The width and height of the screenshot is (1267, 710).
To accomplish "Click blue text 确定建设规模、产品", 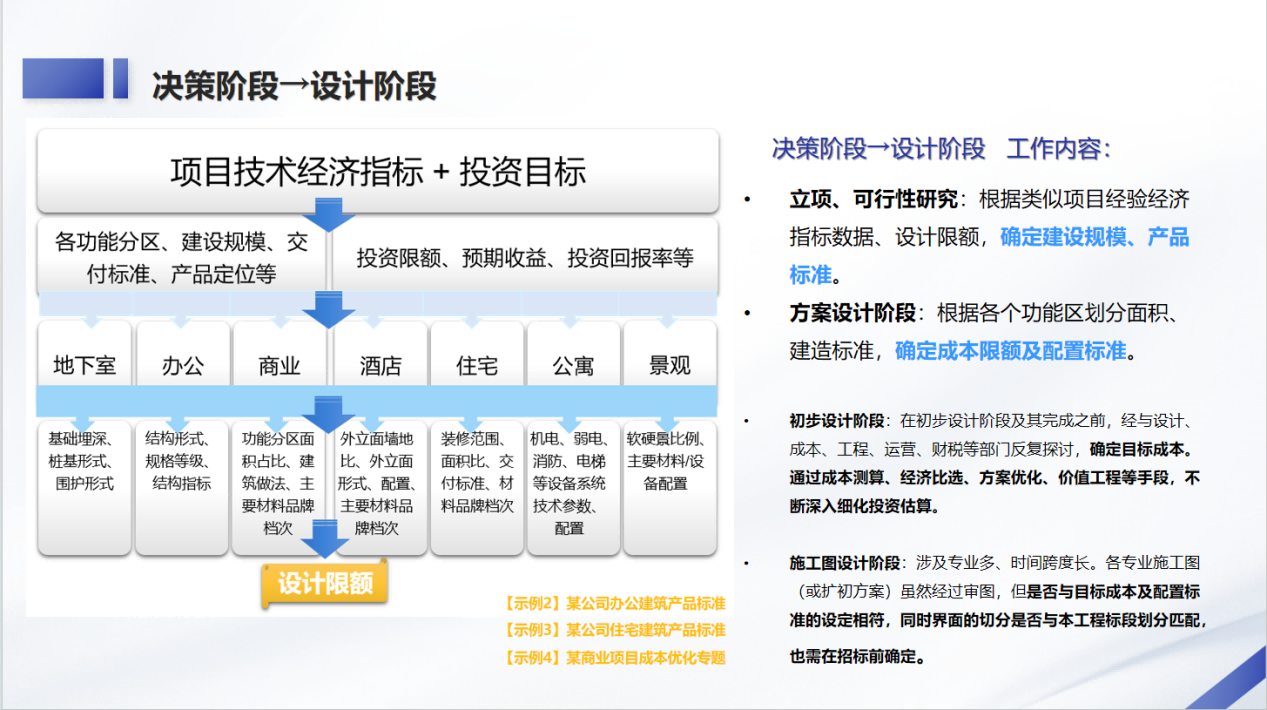I will point(1095,237).
